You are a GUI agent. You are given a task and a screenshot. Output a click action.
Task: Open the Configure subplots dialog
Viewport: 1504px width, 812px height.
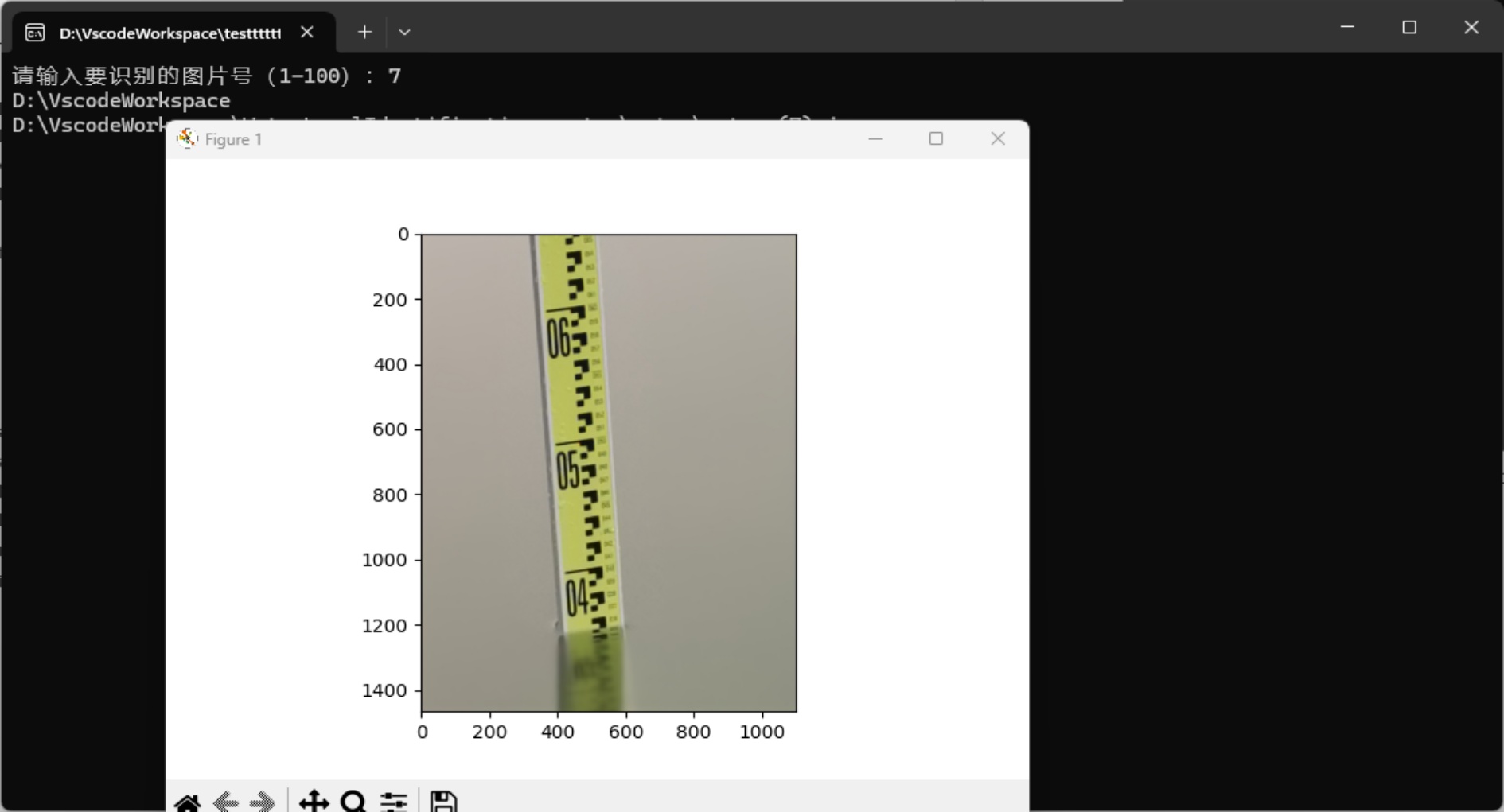click(394, 802)
